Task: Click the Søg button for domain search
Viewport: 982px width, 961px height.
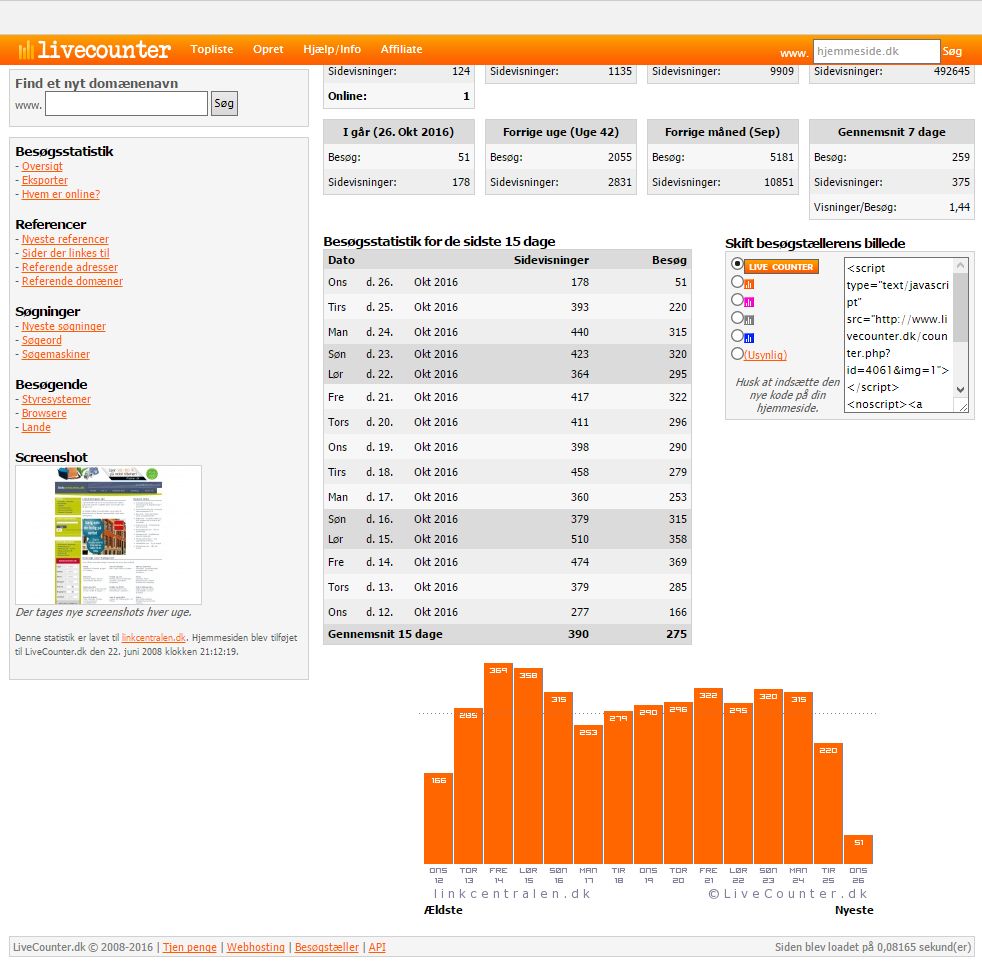Action: (x=224, y=103)
